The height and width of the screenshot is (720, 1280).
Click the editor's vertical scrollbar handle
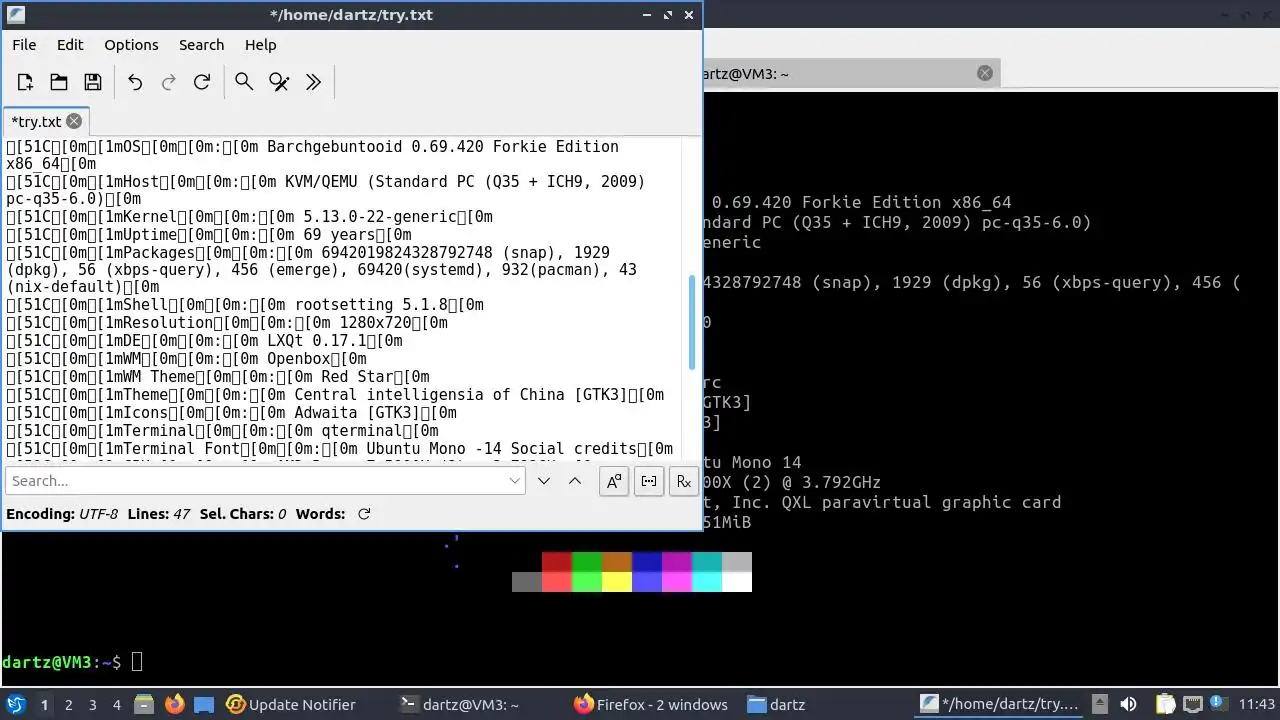pyautogui.click(x=691, y=322)
